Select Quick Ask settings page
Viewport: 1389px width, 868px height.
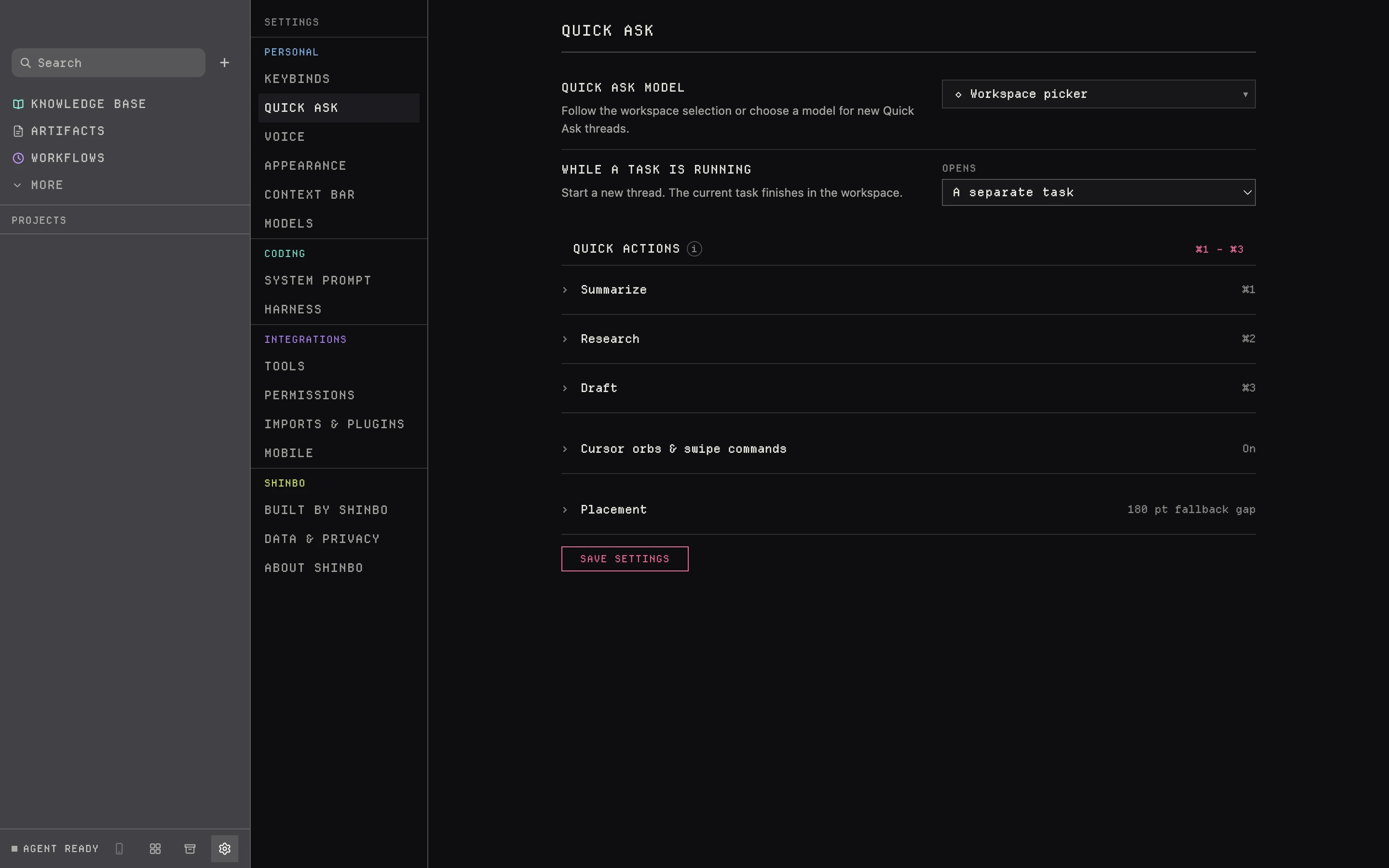[x=339, y=108]
